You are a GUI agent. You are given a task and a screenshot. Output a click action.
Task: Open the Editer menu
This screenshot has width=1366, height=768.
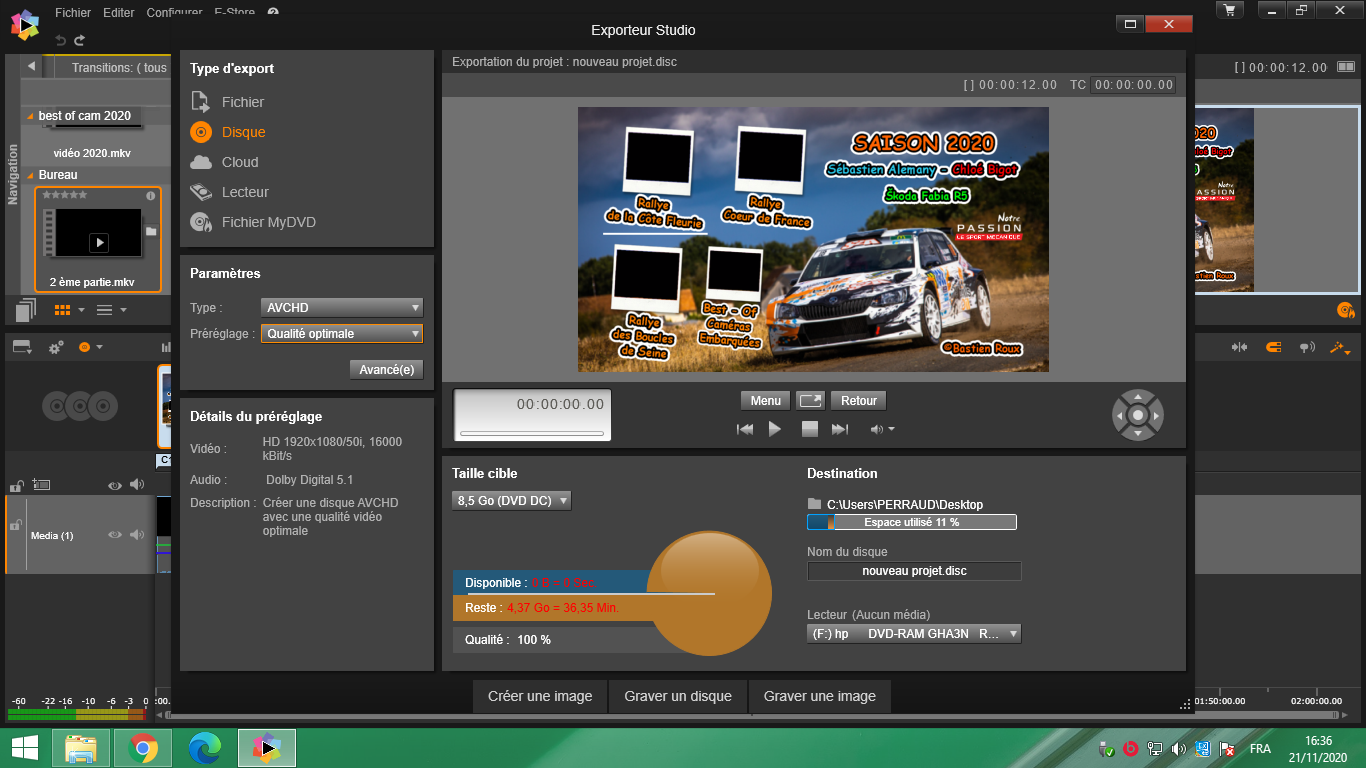pyautogui.click(x=119, y=13)
